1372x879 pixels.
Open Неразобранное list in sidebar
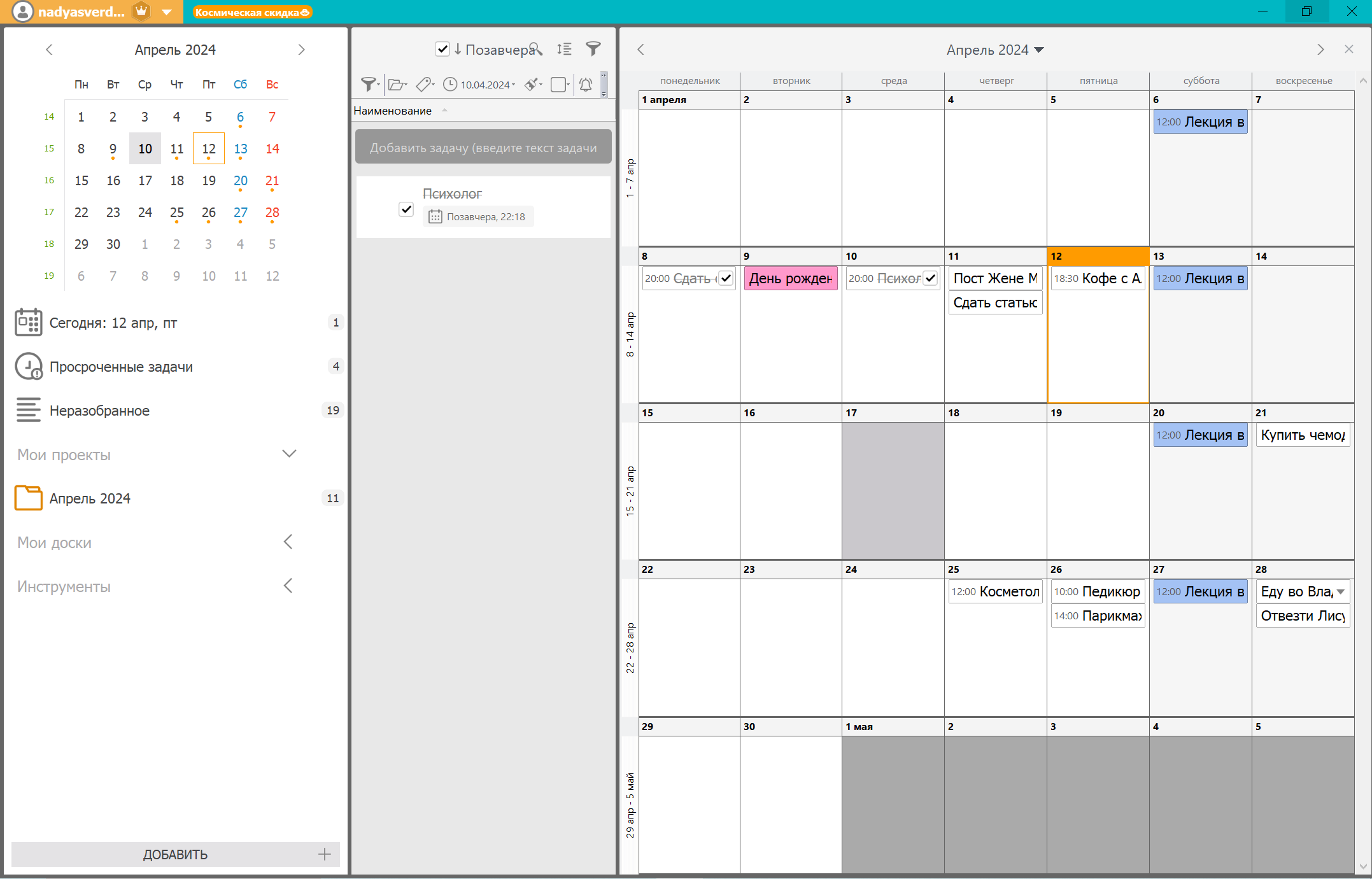coord(99,411)
